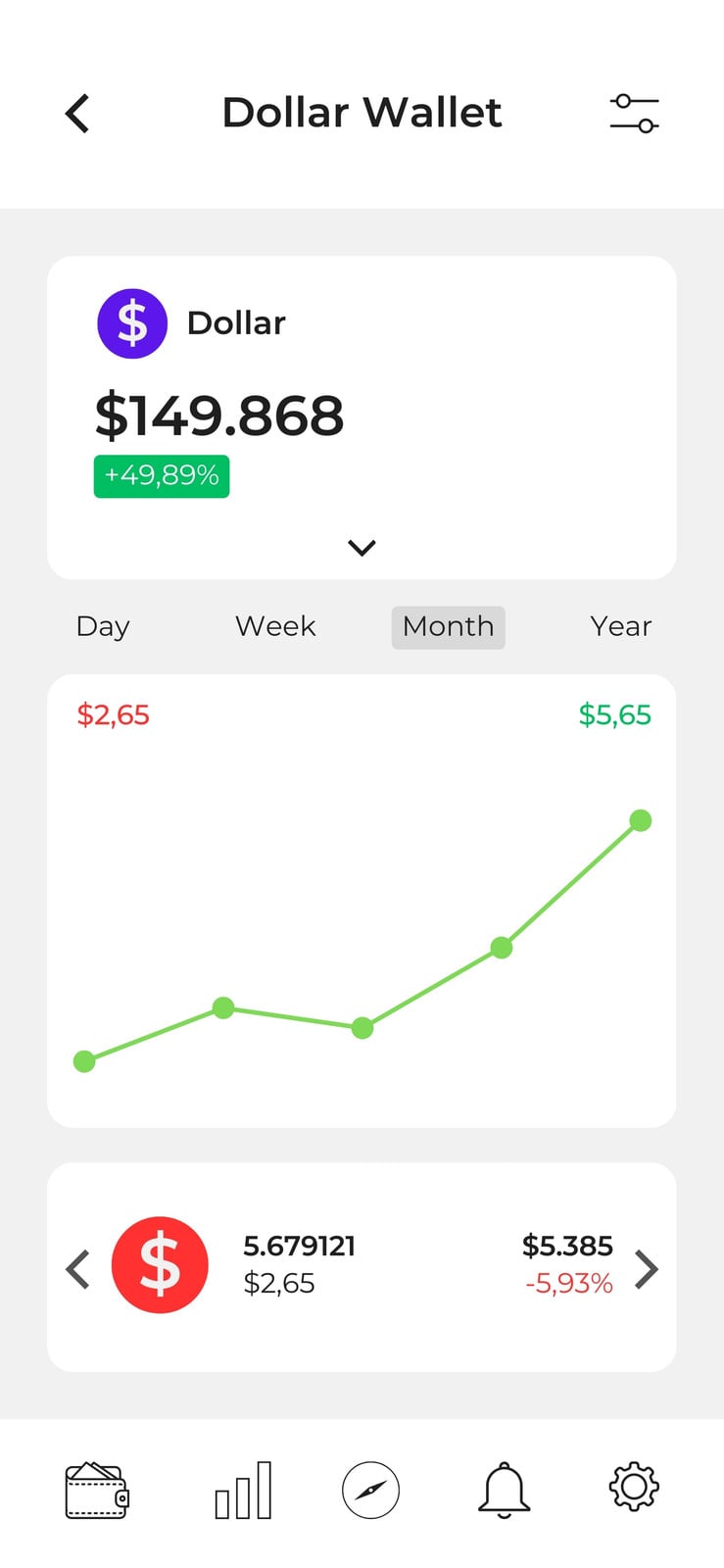This screenshot has height=1568, width=724.
Task: Select the Year time range
Action: pos(621,626)
